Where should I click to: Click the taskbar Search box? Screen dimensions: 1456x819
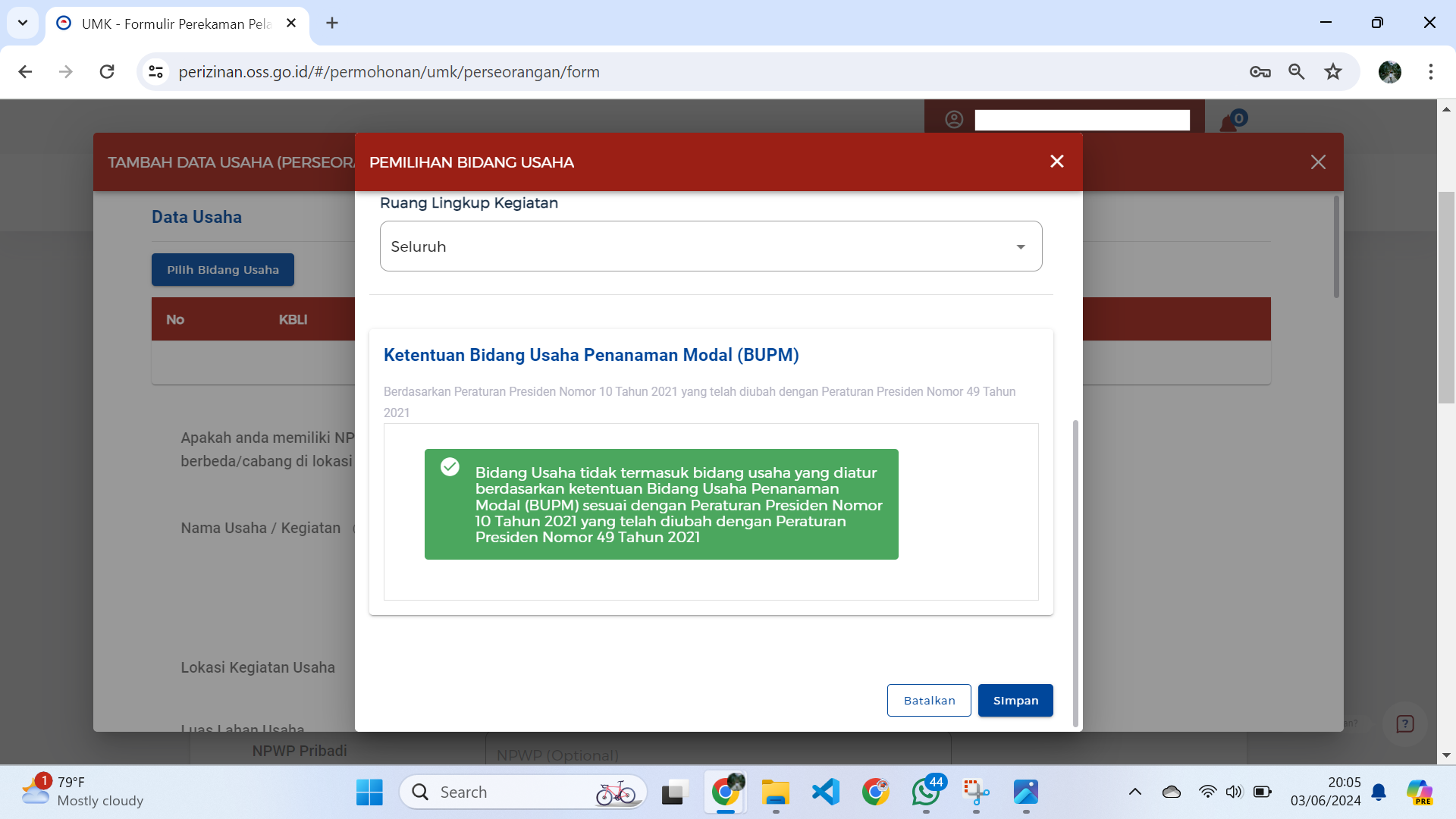[523, 792]
